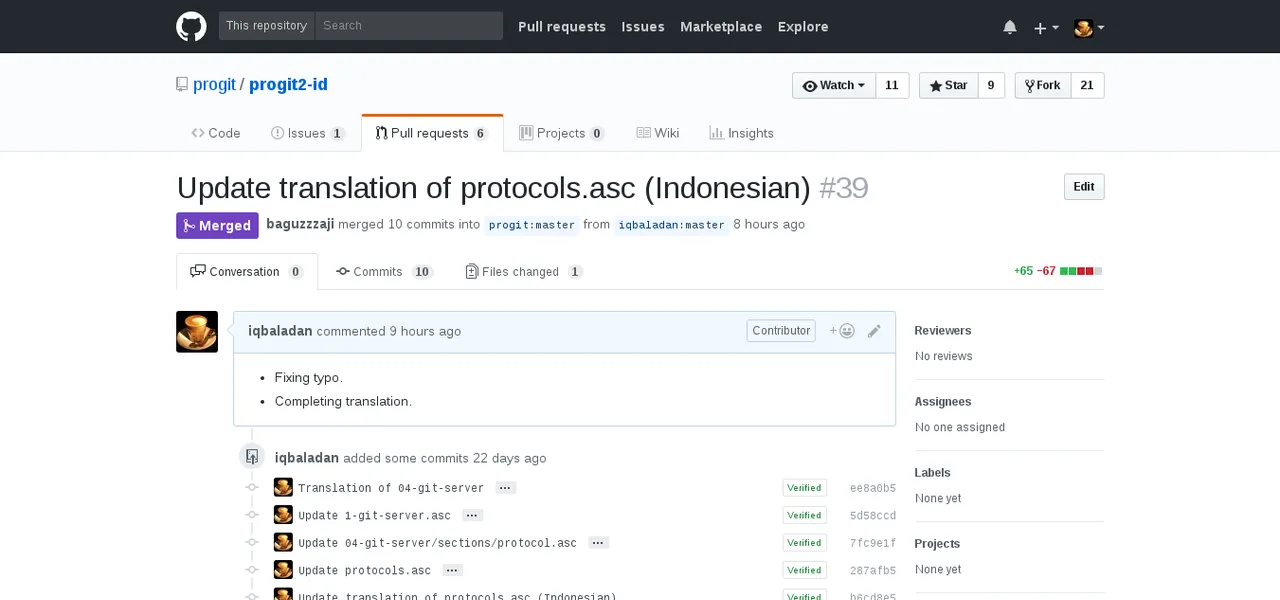
Task: Fork the repository
Action: (x=1042, y=86)
